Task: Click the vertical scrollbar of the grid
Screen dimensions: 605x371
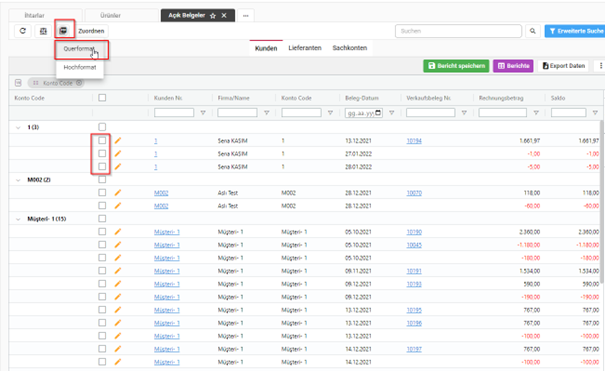Action: click(602, 201)
